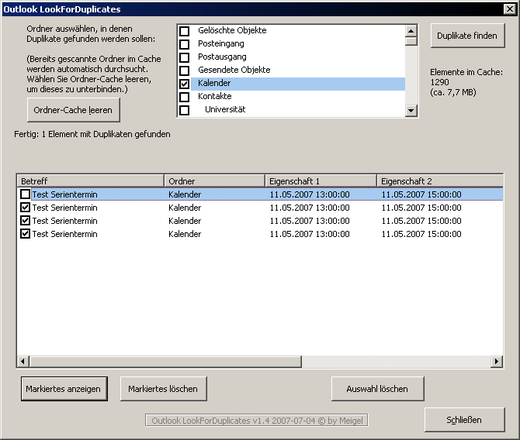Viewport: 520px width, 440px height.
Task: Click the results scroll-left arrow
Action: click(23, 361)
